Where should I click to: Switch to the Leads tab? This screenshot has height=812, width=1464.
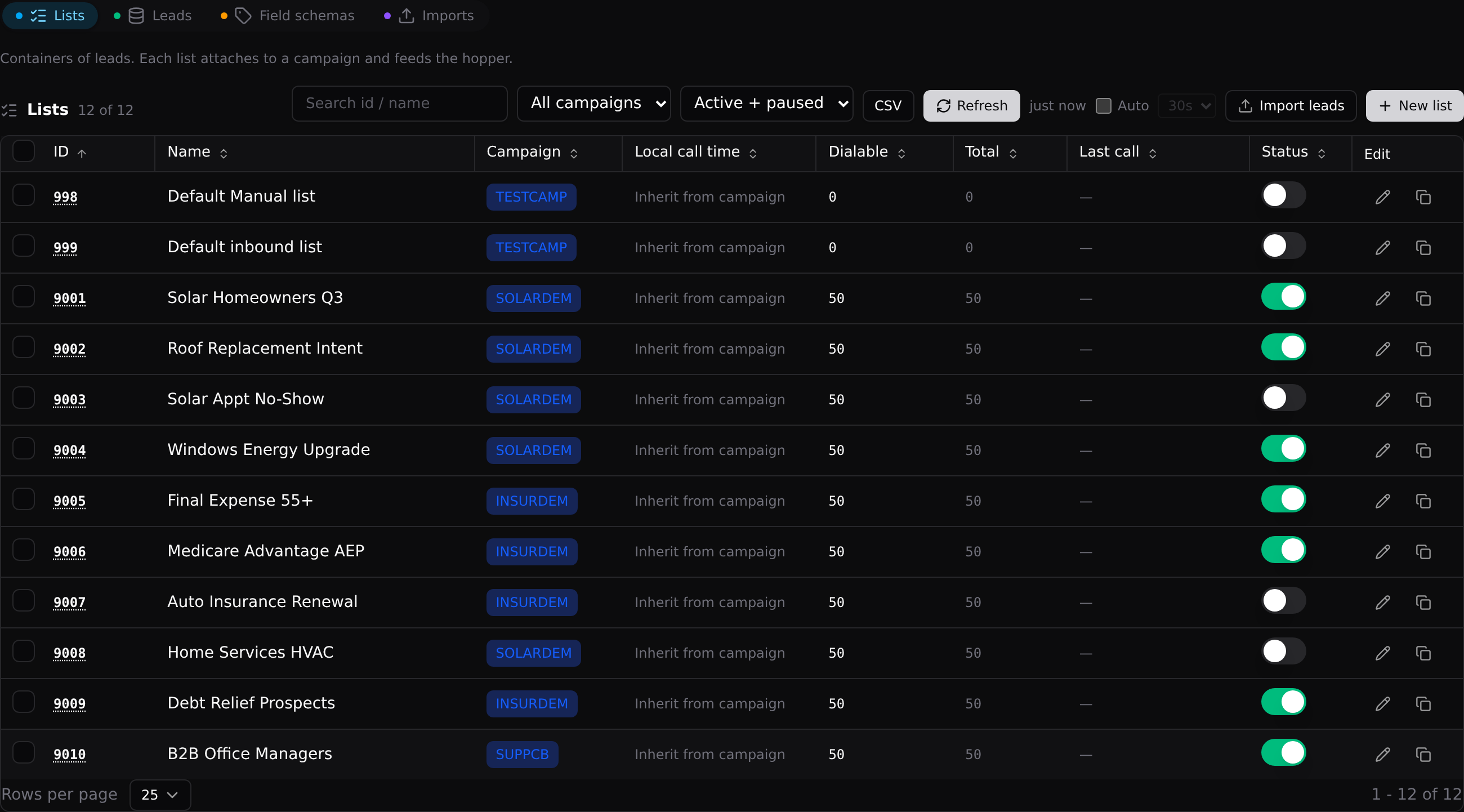153,16
